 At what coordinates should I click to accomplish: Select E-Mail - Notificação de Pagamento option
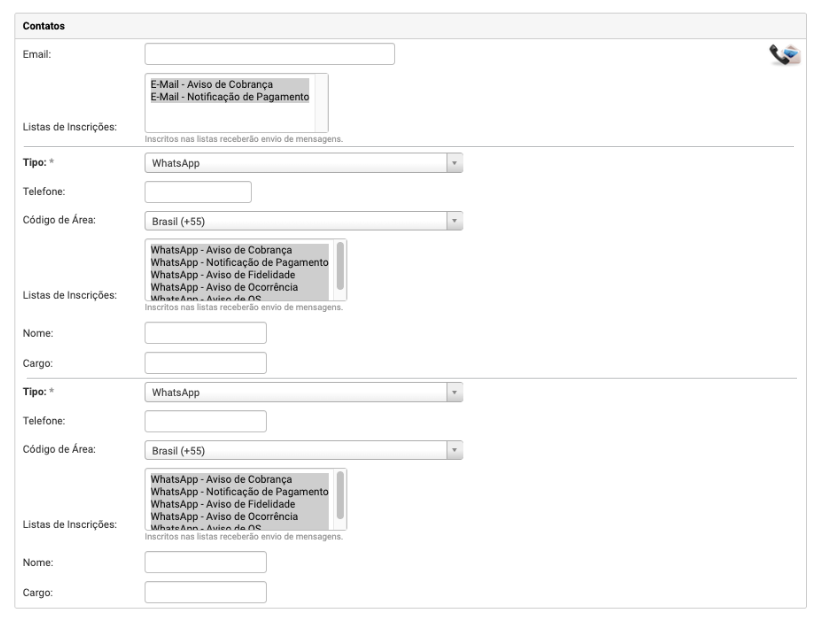coord(229,97)
